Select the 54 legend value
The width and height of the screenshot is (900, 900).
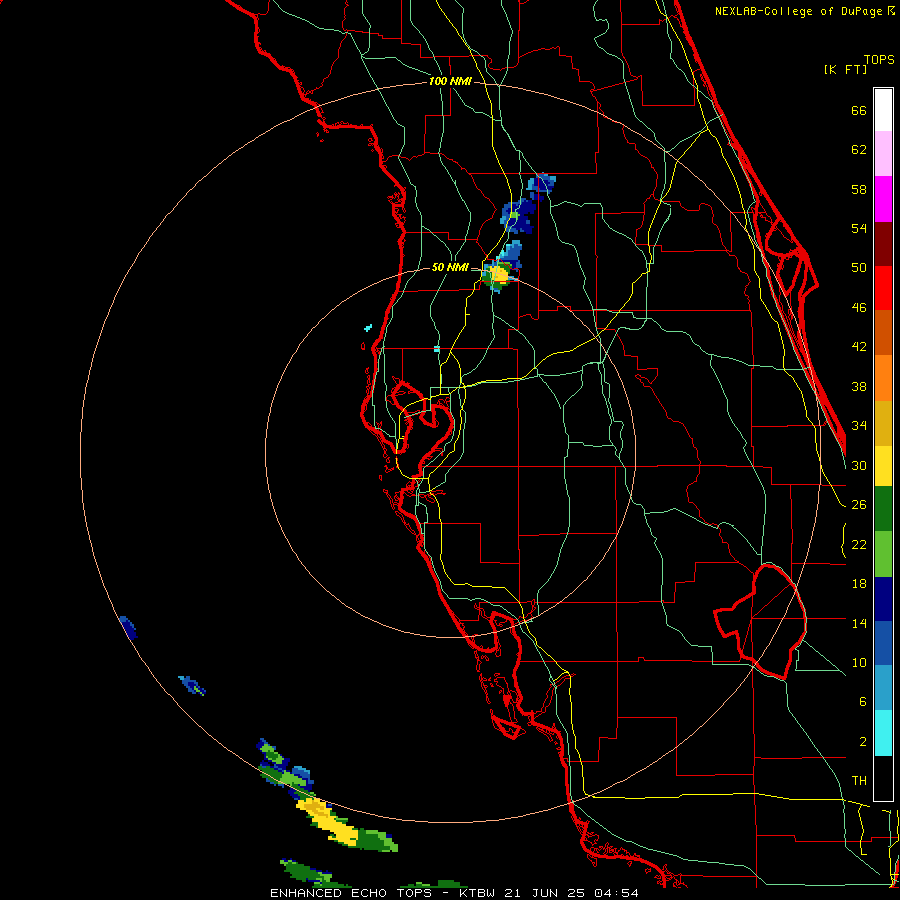coord(859,228)
